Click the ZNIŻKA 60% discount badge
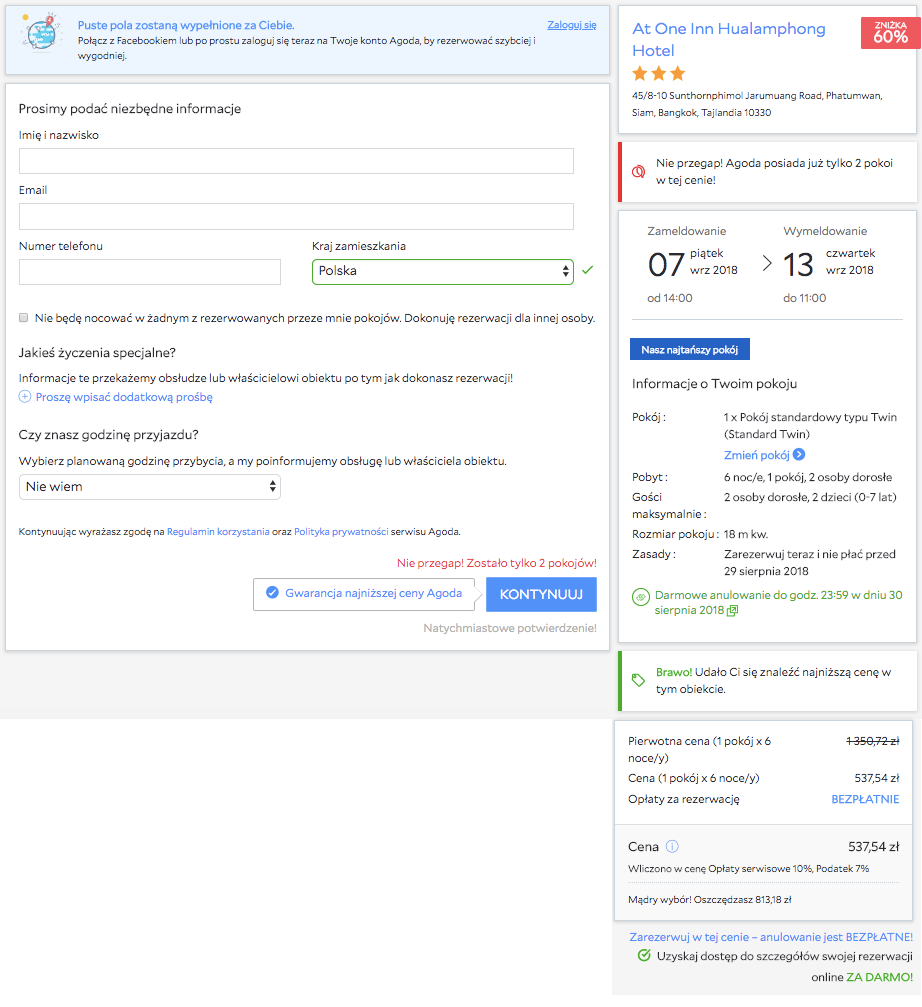 pos(891,33)
